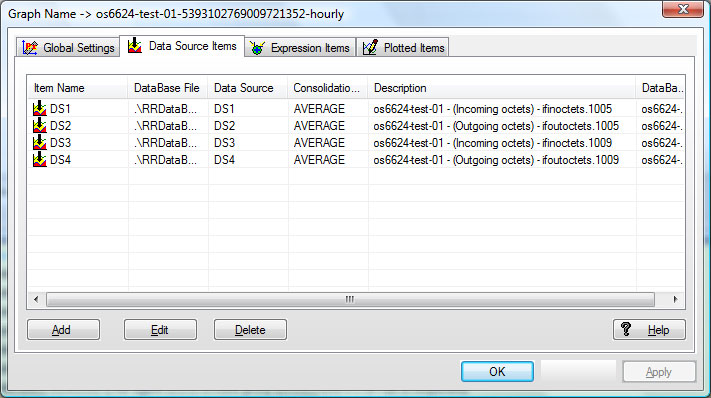Select the DS1 item name

click(60, 109)
